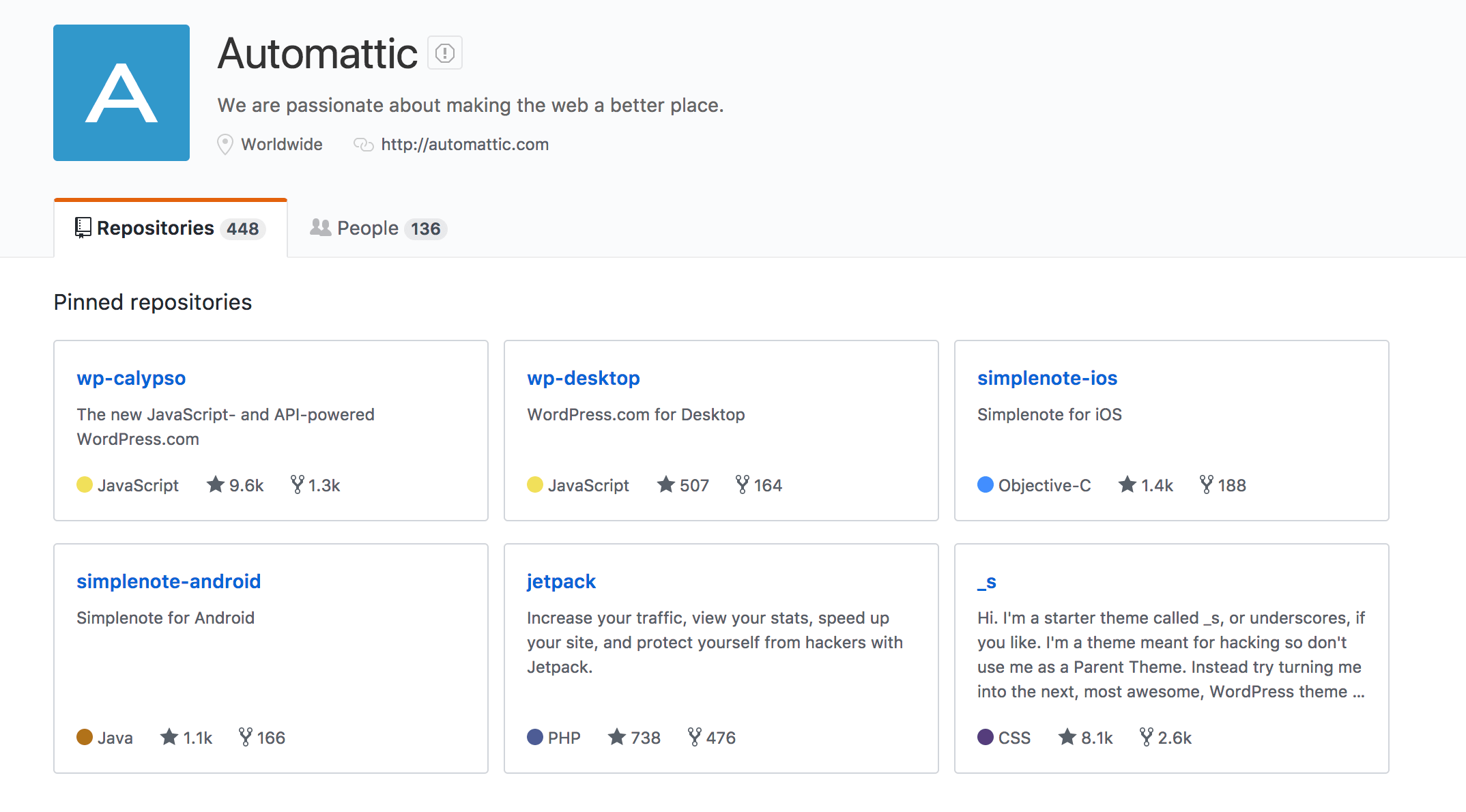The height and width of the screenshot is (812, 1466).
Task: Click _s star icon with 8.1k
Action: coord(1067,737)
